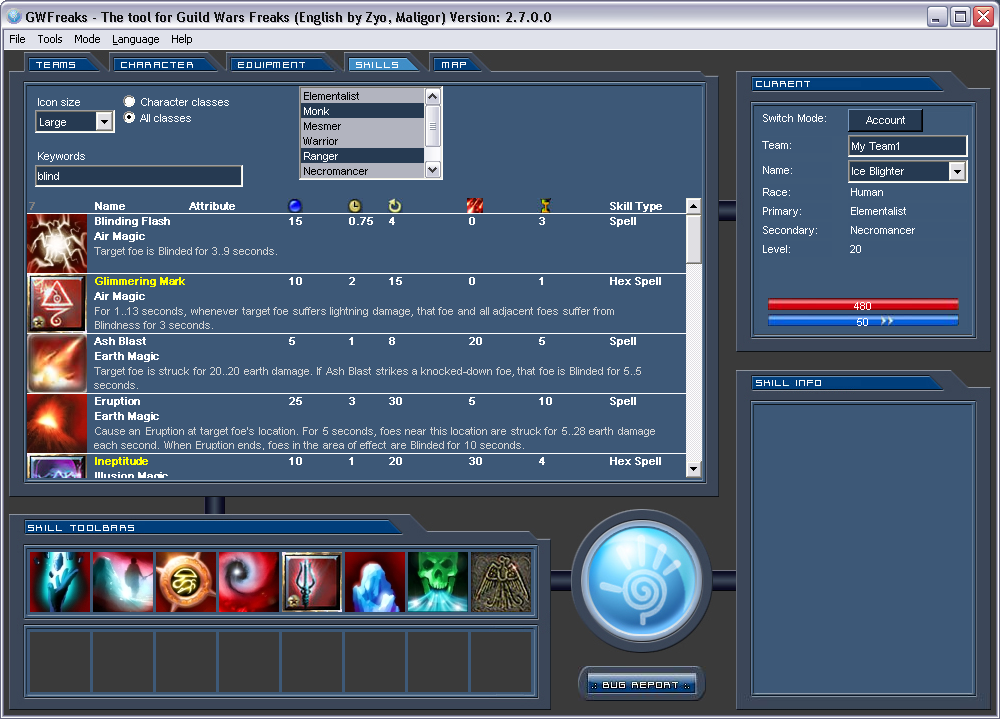The width and height of the screenshot is (1000, 719).
Task: Click the Eruption skill icon
Action: (57, 424)
